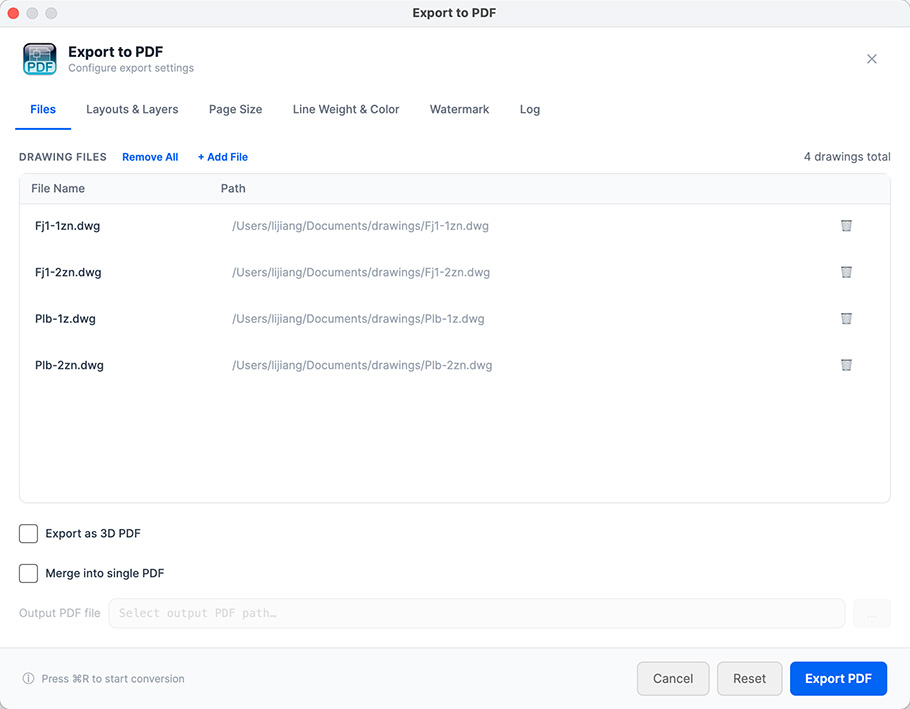Open the Layouts & Layers tab
This screenshot has height=709, width=910.
click(132, 110)
